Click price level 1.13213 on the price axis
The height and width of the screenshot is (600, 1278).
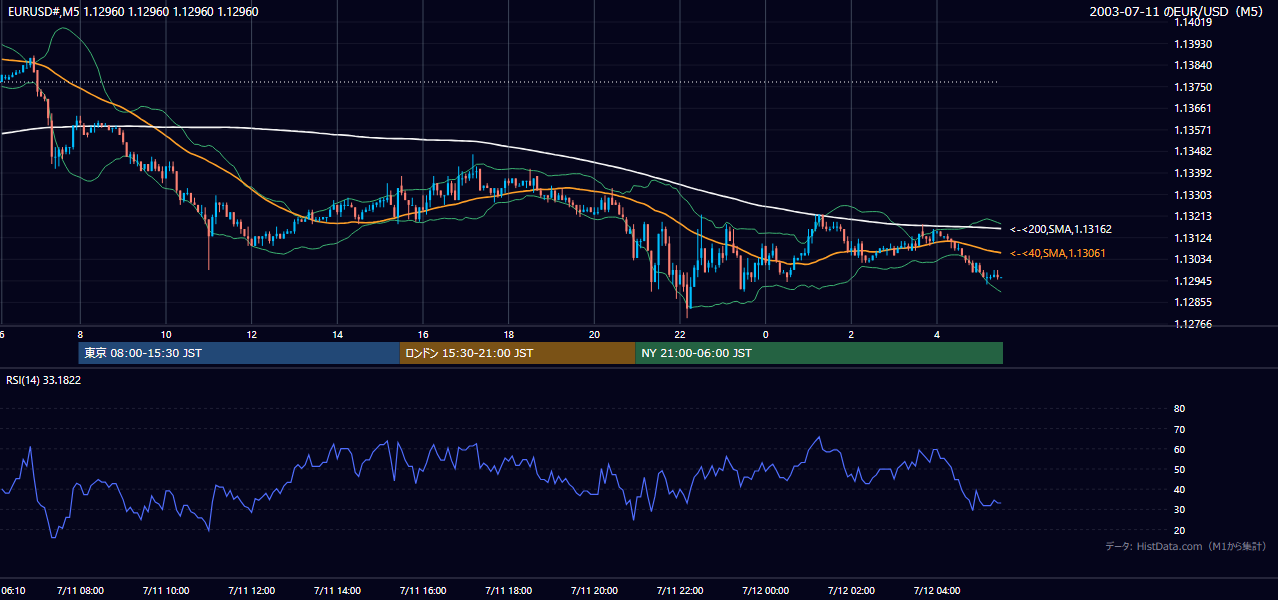(x=1192, y=216)
